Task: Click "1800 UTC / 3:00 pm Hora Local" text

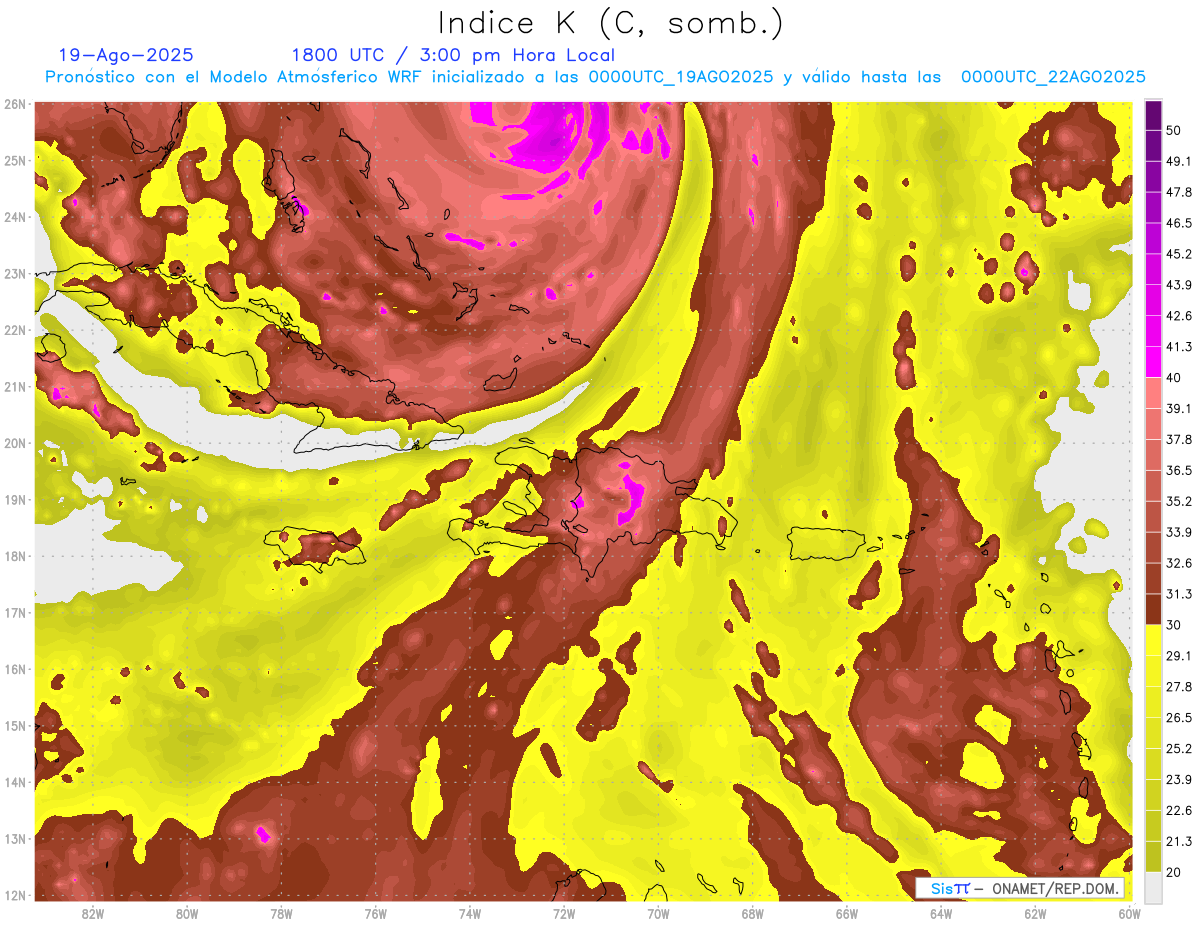Action: point(453,56)
